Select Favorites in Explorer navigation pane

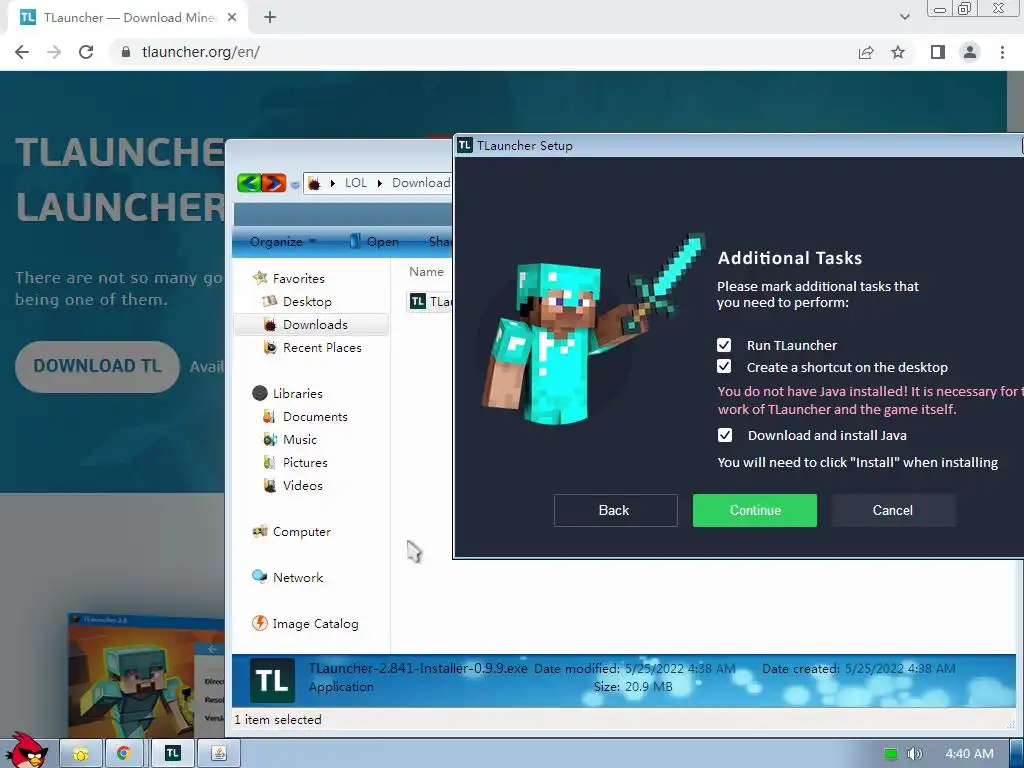[298, 278]
